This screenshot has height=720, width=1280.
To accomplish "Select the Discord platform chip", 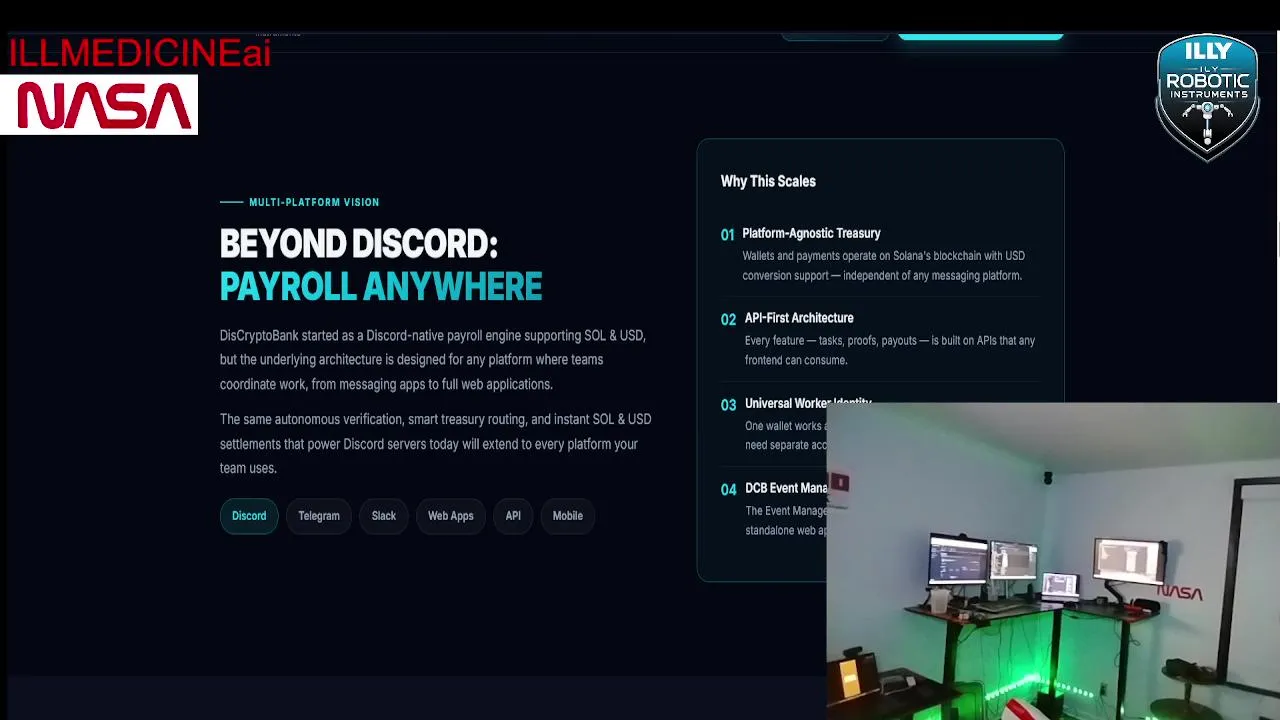I will pos(249,516).
